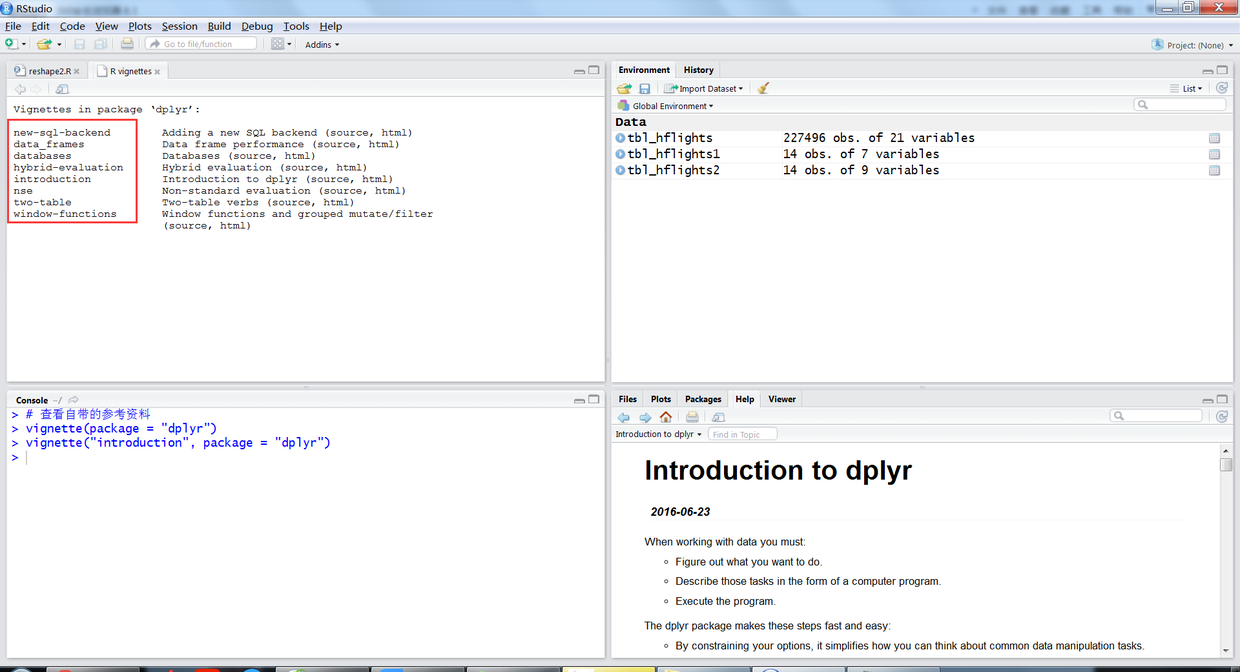Click the window-functions vignette name
The width and height of the screenshot is (1240, 672).
click(65, 214)
